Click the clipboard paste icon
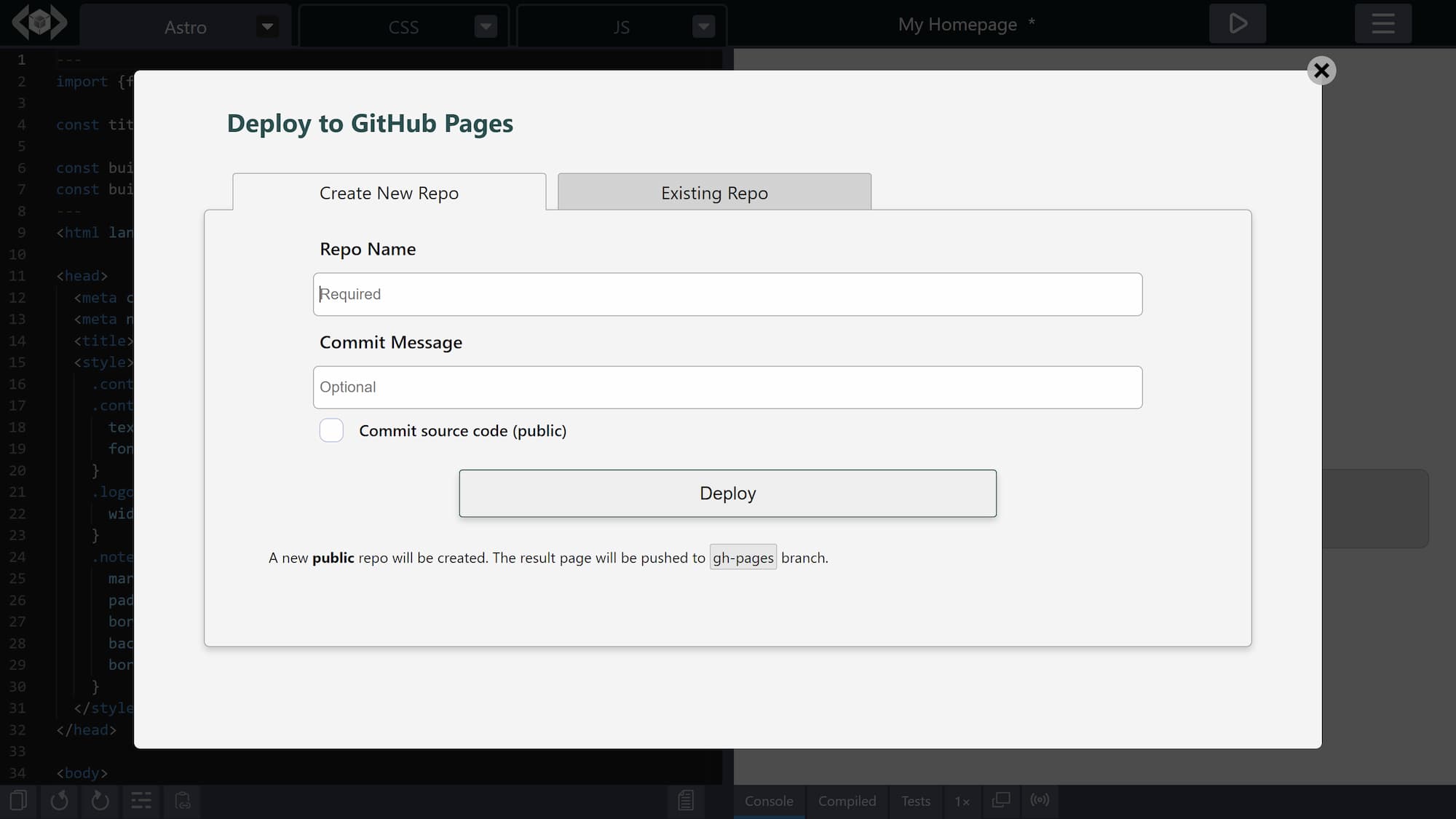Screen dimensions: 1456x819 pyautogui.click(x=181, y=801)
